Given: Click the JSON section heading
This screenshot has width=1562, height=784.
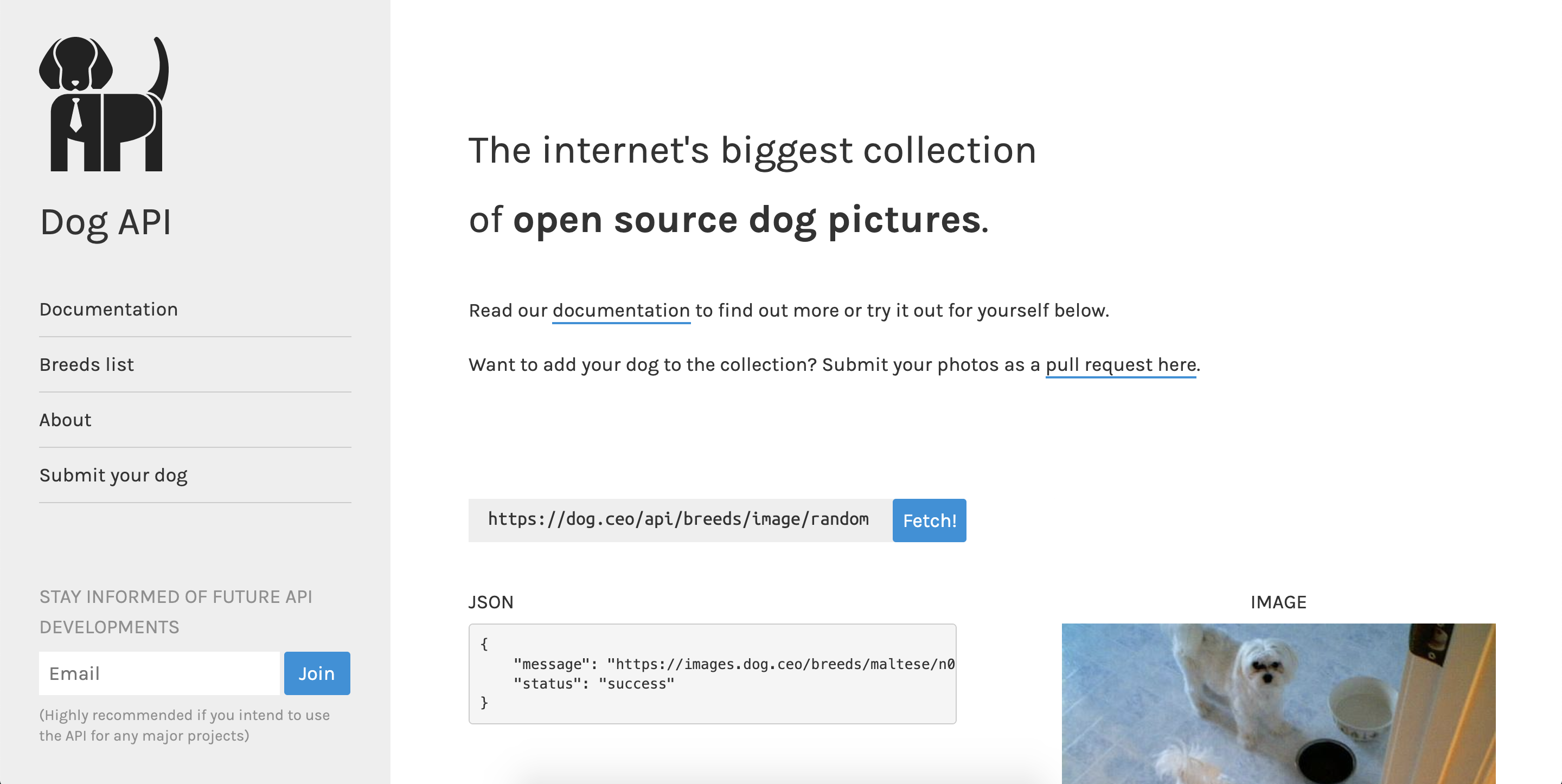Looking at the screenshot, I should [490, 602].
